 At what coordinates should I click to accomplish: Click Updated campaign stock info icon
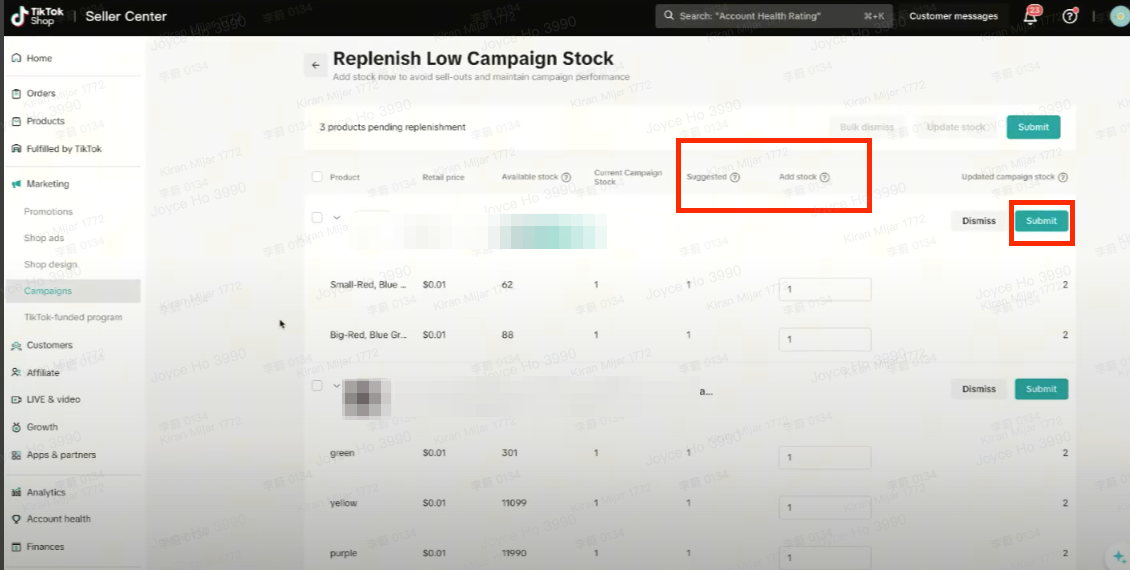(1064, 177)
